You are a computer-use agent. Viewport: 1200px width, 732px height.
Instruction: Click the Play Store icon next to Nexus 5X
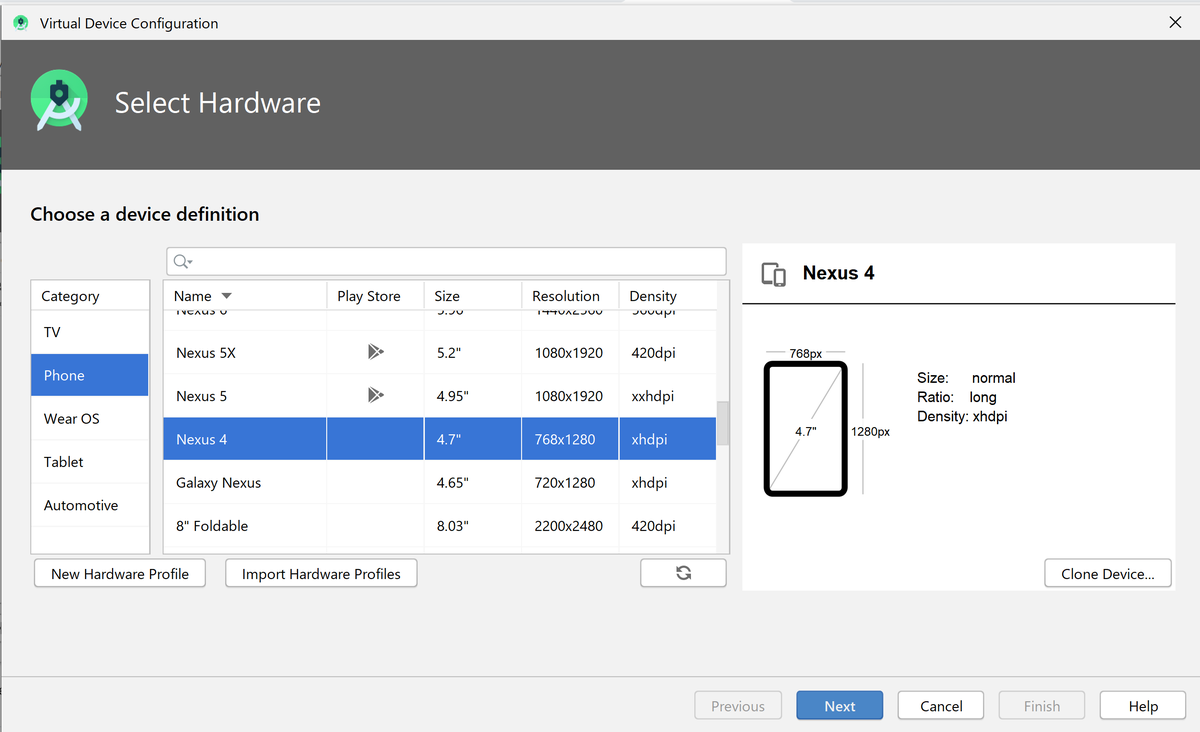375,351
